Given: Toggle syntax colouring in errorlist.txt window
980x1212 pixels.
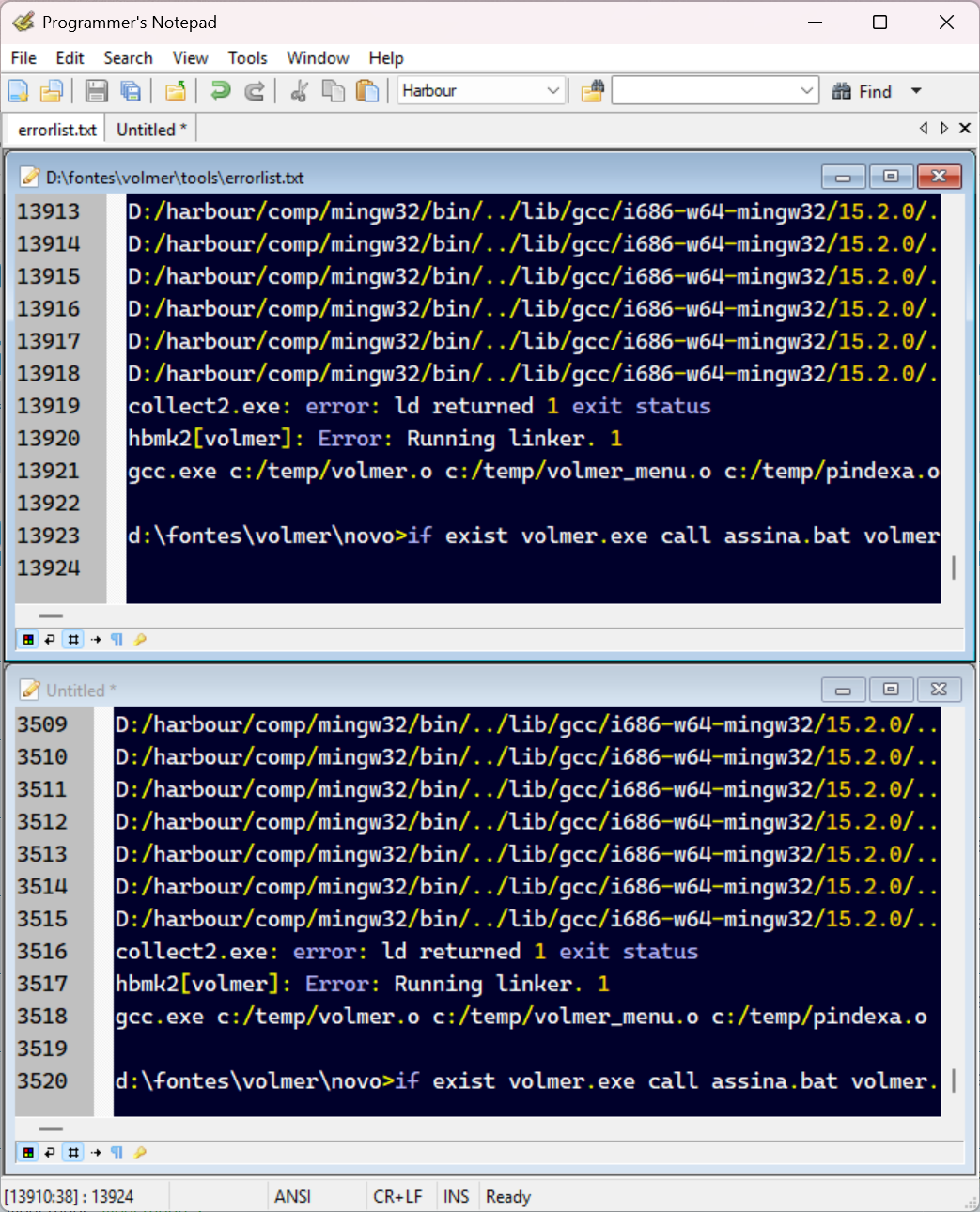Looking at the screenshot, I should pos(28,640).
